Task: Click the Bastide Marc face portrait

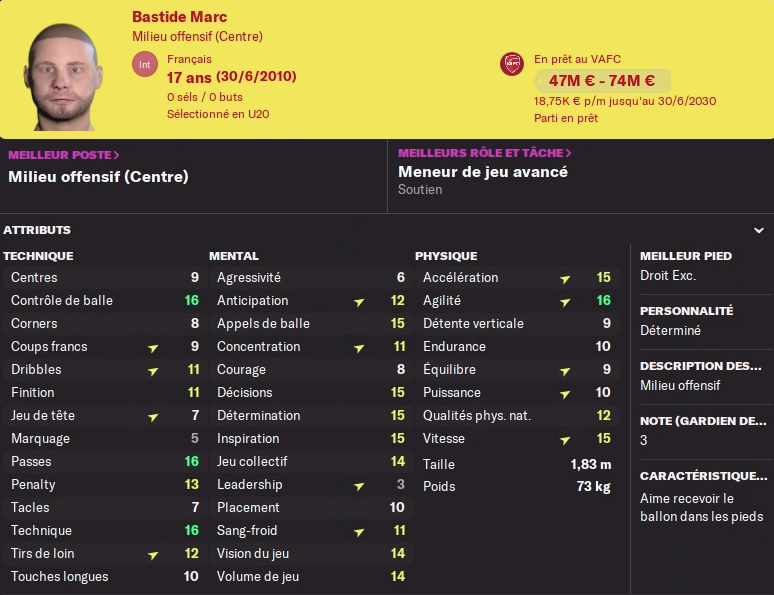Action: [63, 77]
